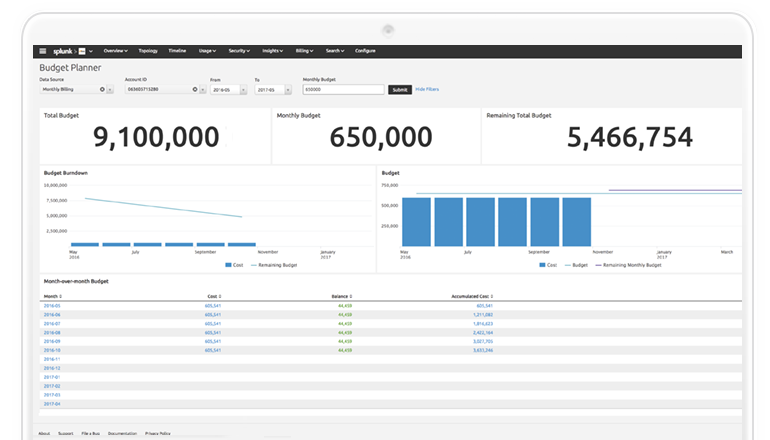Click the 2017-02 month row link

pos(52,386)
